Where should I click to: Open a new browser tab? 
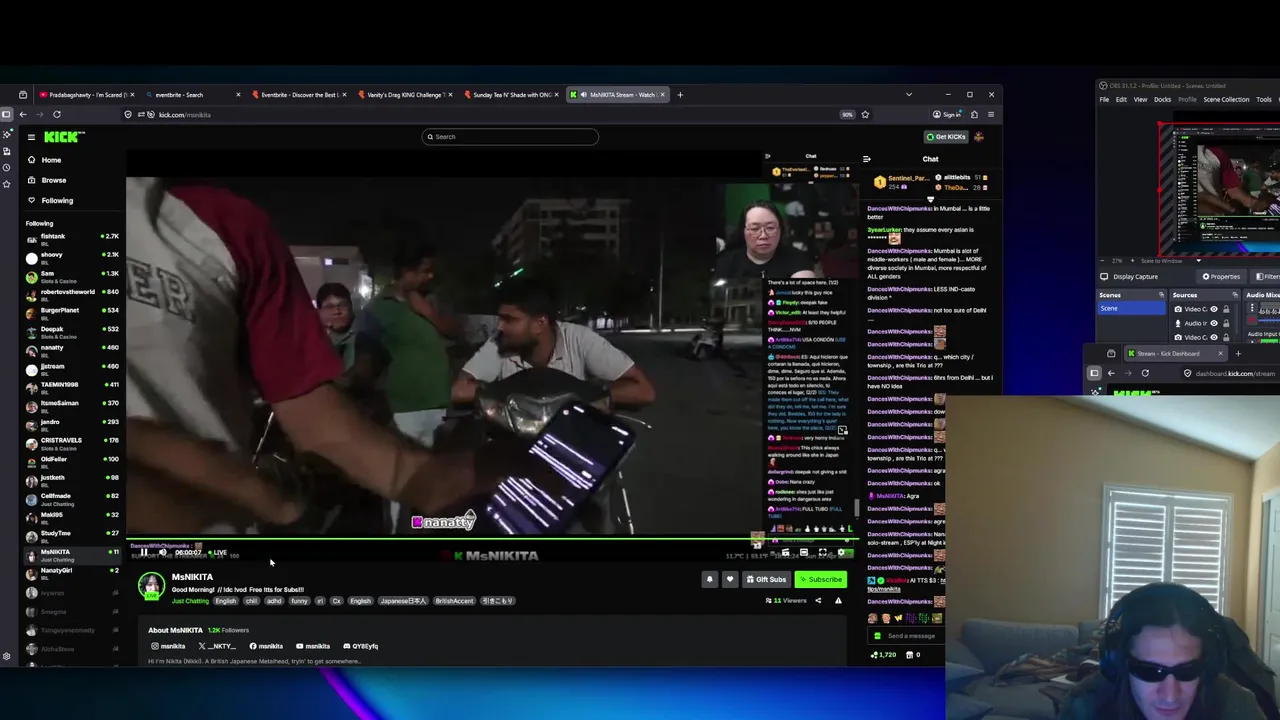(x=680, y=95)
